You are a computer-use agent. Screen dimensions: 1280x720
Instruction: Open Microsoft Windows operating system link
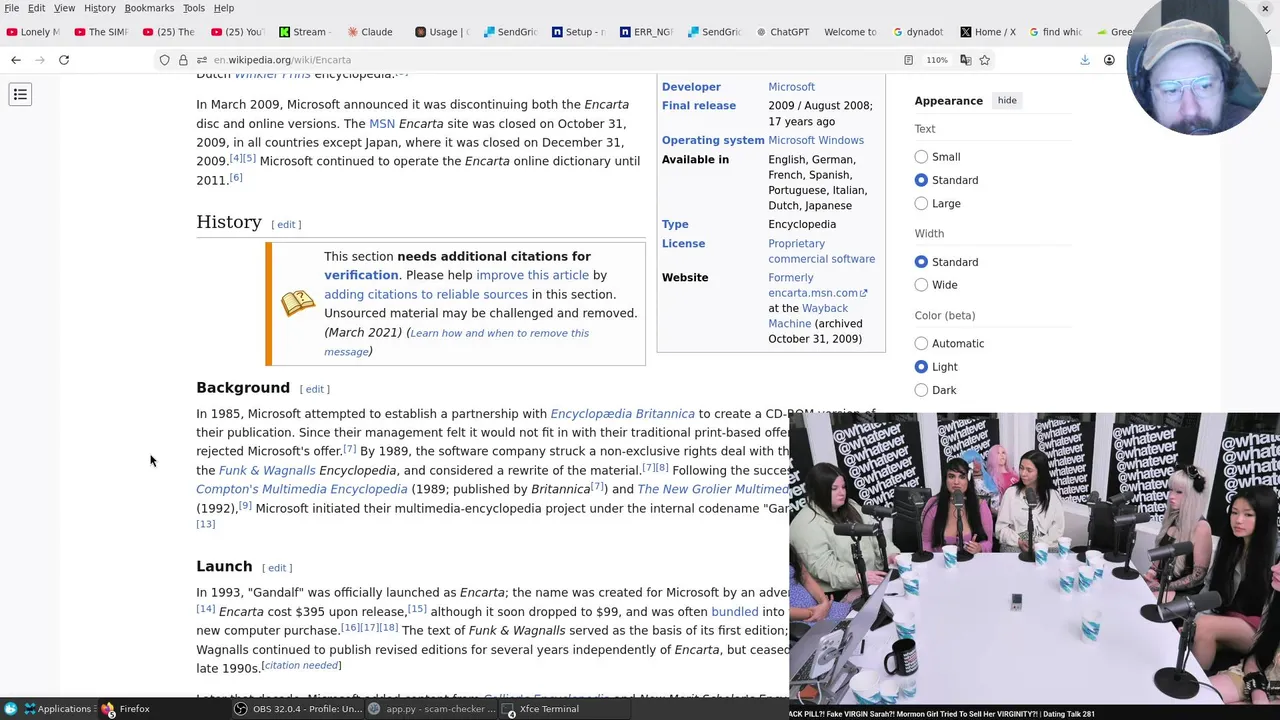[x=816, y=140]
